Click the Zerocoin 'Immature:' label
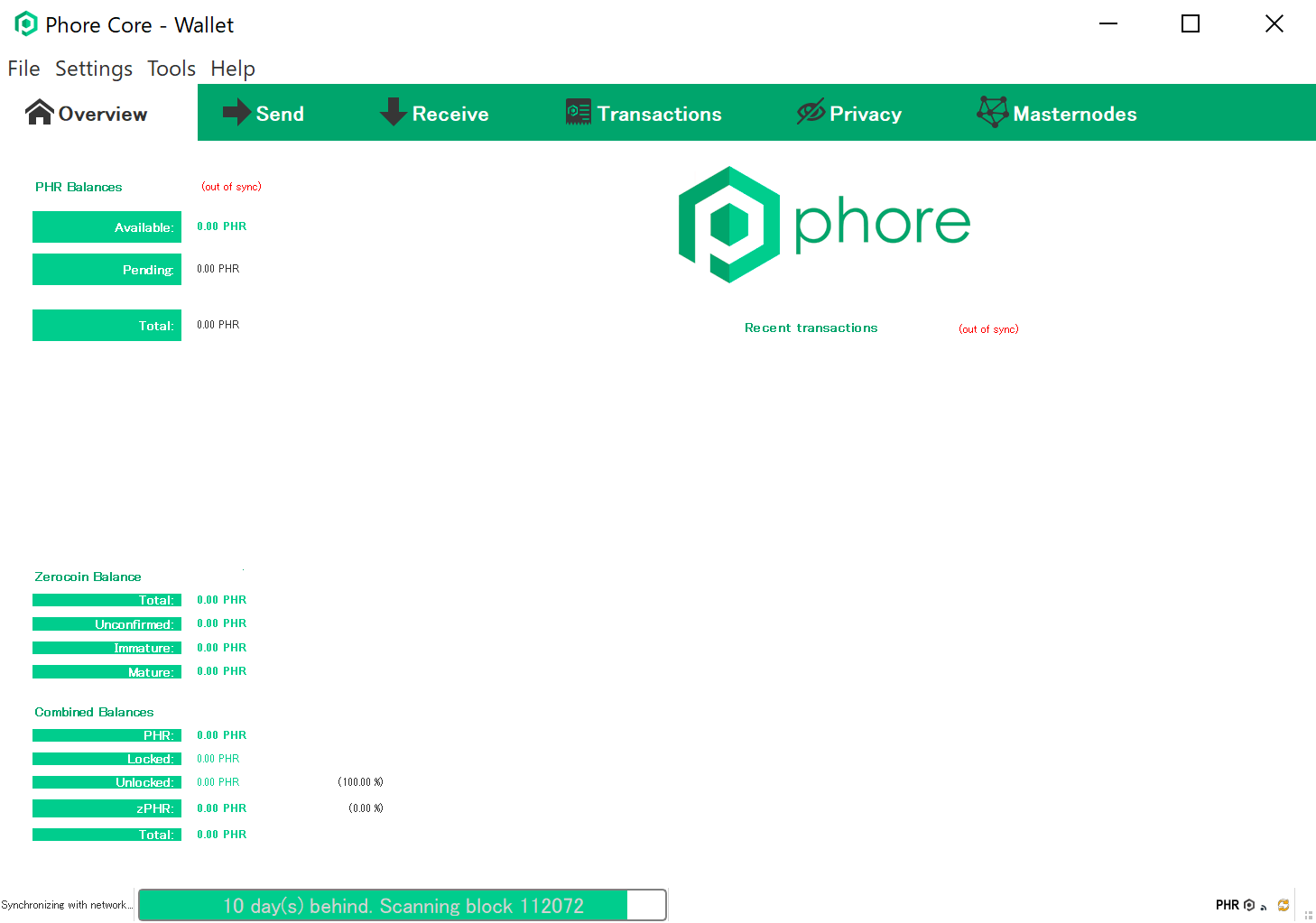Viewport: 1316px width, 923px height. pos(107,648)
